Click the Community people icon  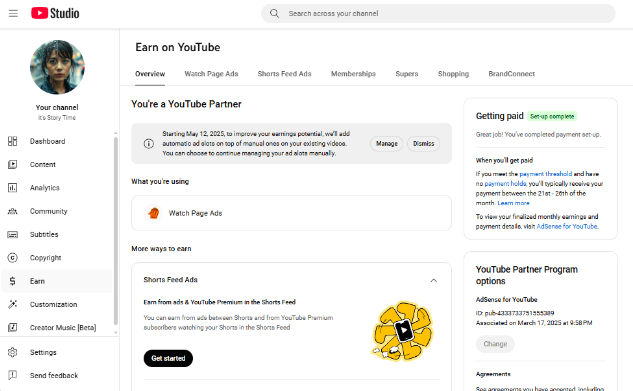tap(13, 211)
